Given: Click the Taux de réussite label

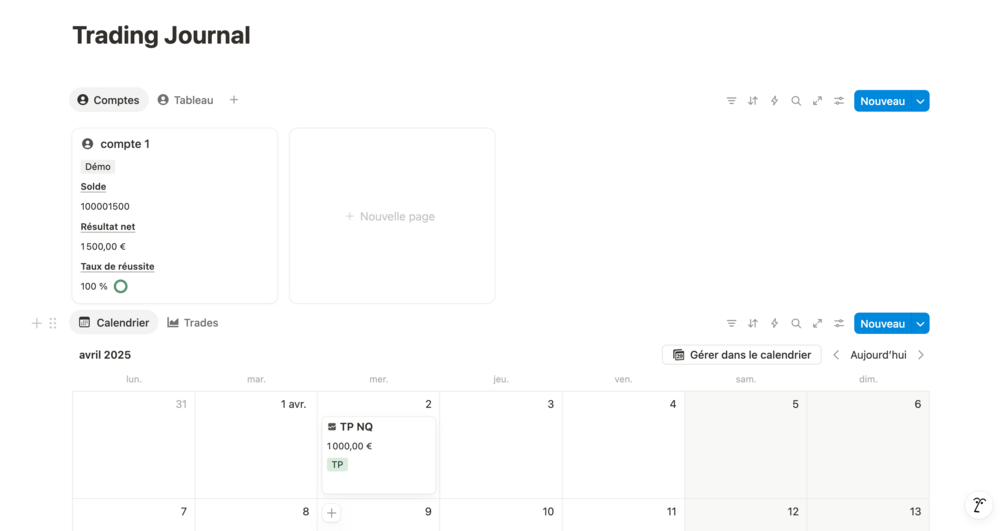Looking at the screenshot, I should pyautogui.click(x=117, y=266).
